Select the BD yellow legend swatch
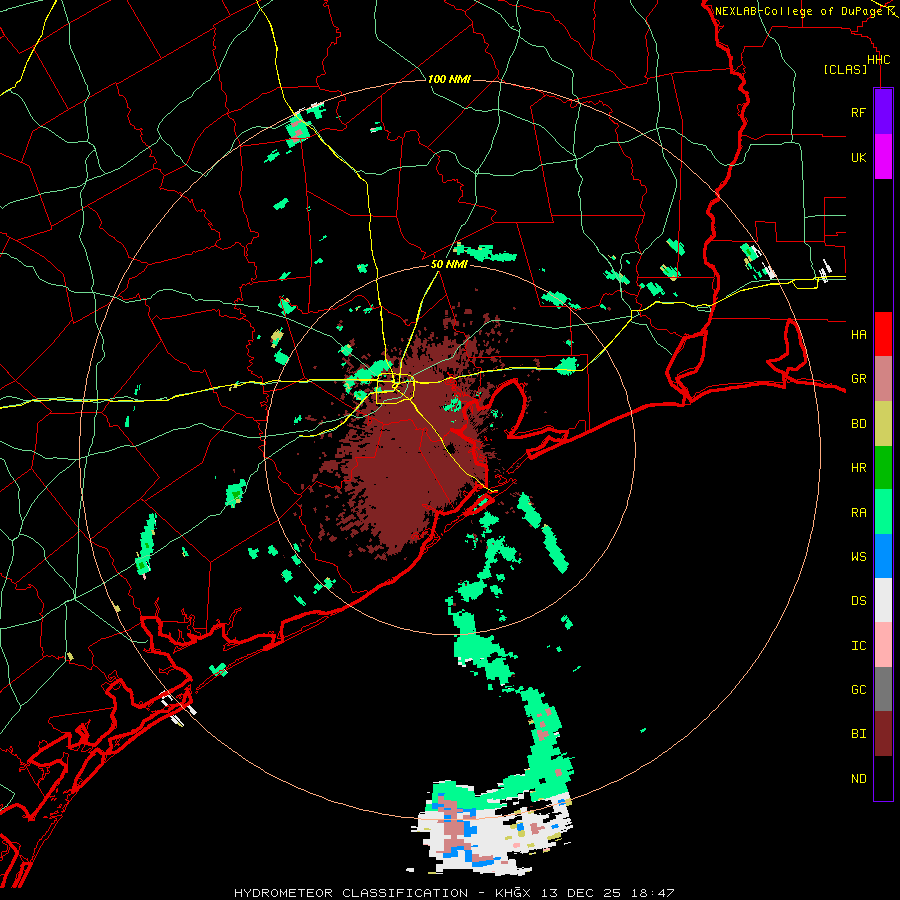 [x=883, y=424]
